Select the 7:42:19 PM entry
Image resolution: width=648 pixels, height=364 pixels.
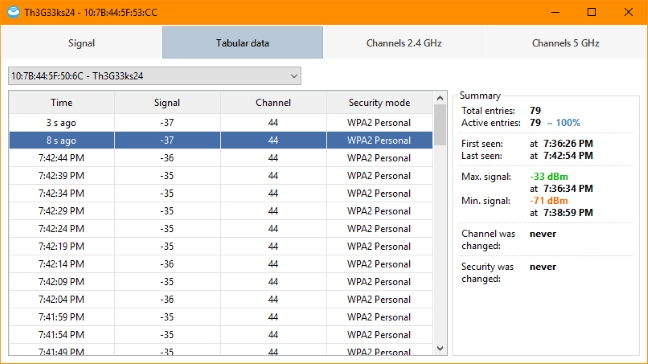(x=221, y=247)
